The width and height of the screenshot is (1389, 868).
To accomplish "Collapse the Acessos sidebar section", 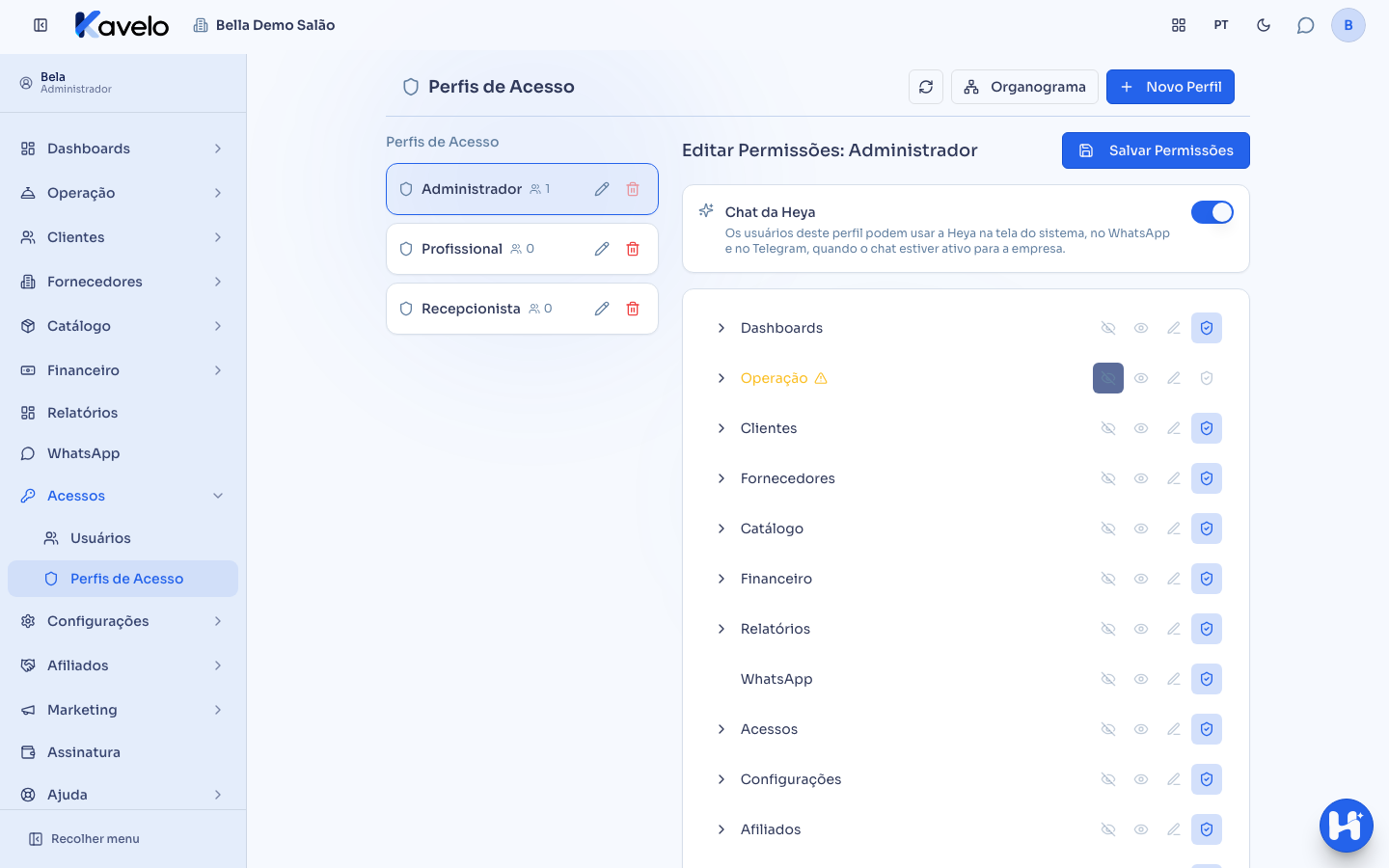I will (123, 496).
